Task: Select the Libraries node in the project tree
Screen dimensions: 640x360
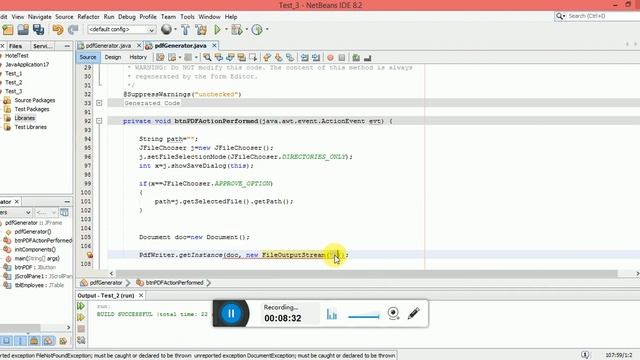Action: click(25, 118)
